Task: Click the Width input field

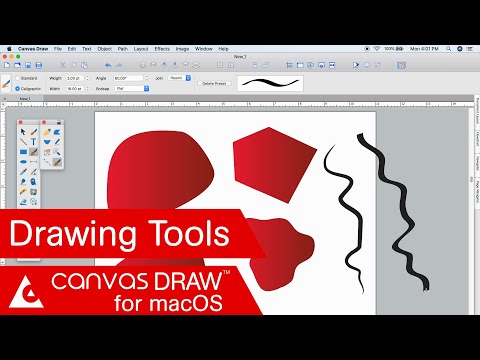Action: (75, 89)
